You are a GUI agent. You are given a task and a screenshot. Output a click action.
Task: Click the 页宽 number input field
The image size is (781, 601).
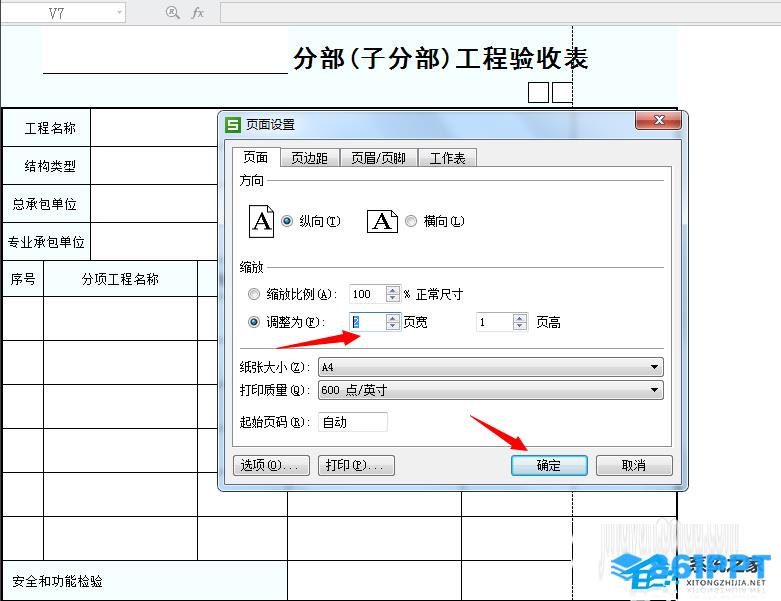368,322
